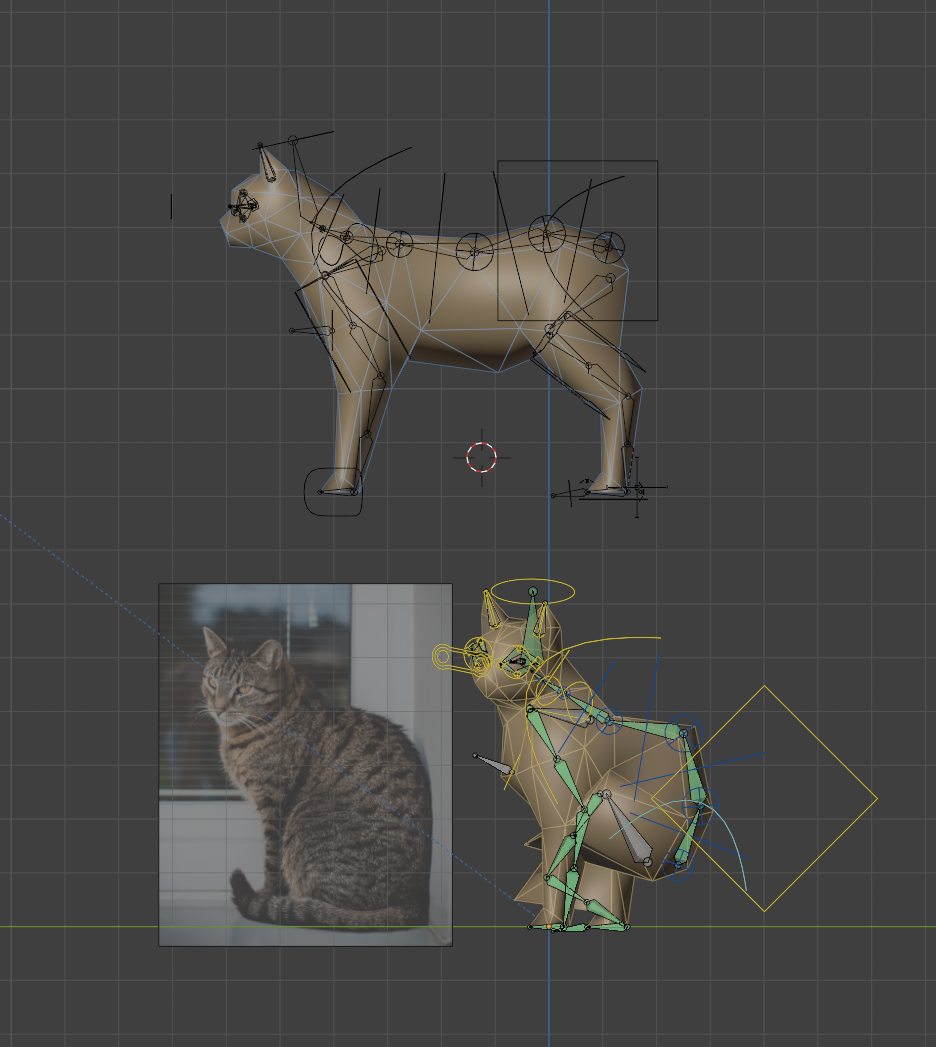Select double yellow rings at sitting cat's nose

[442, 656]
